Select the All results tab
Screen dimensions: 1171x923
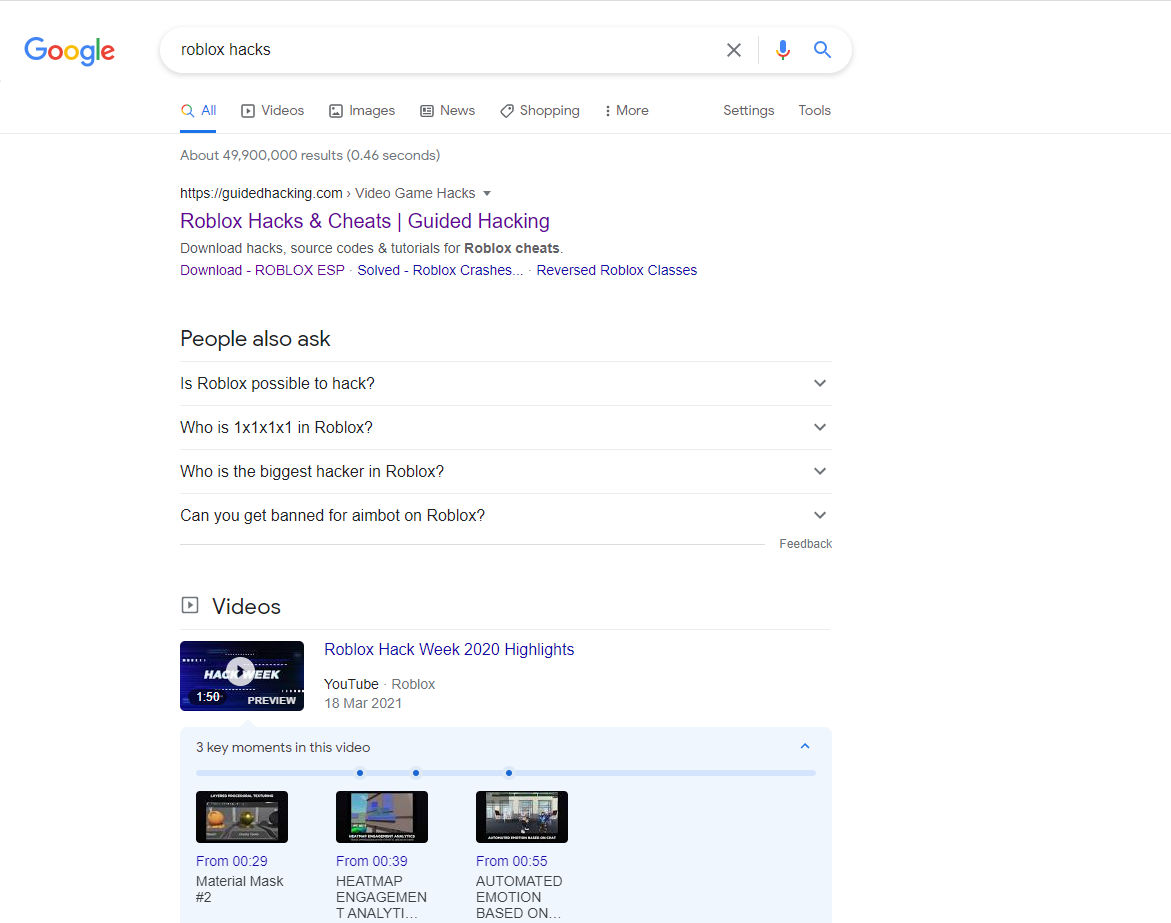point(199,111)
